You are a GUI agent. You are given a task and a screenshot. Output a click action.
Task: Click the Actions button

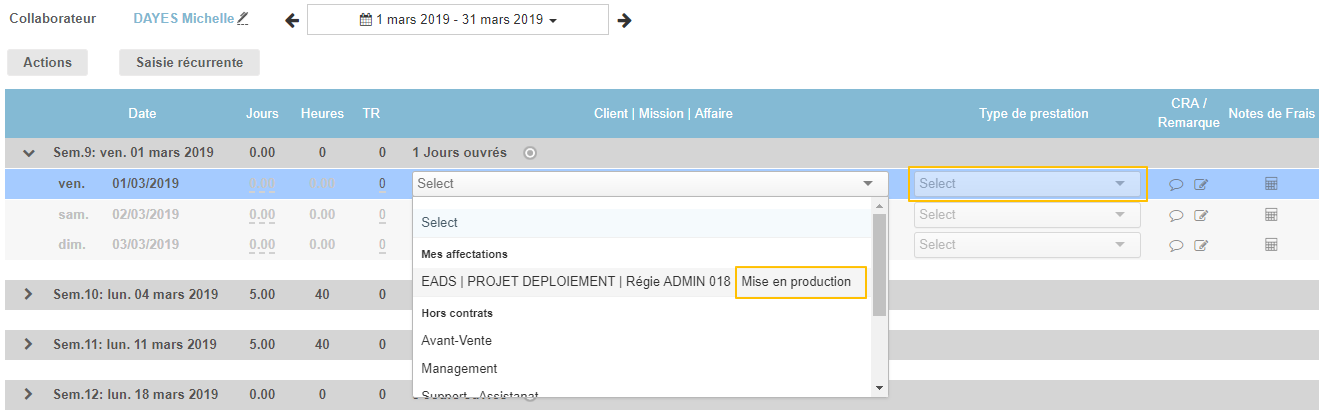coord(47,62)
